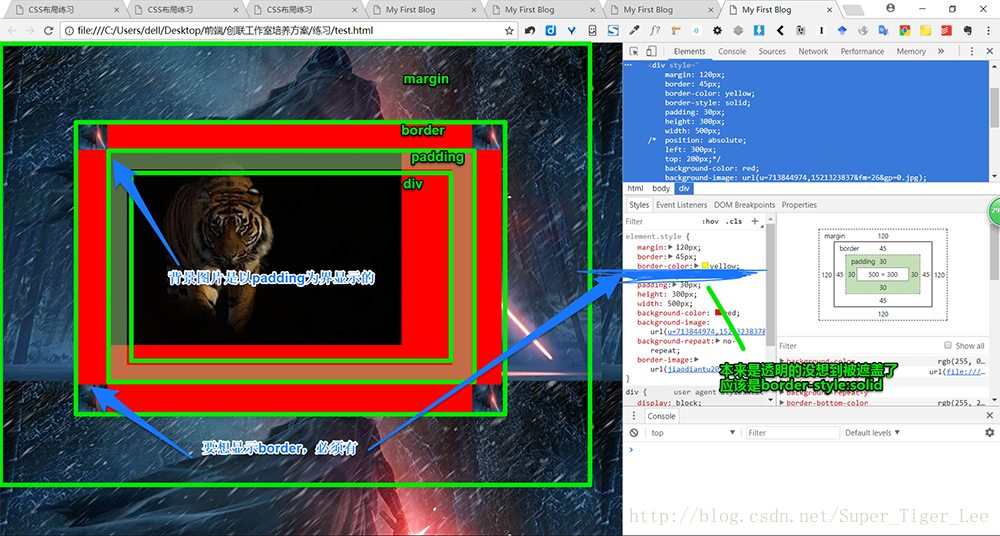Expand the border-bottom-color computed property
1000x536 pixels.
(783, 403)
